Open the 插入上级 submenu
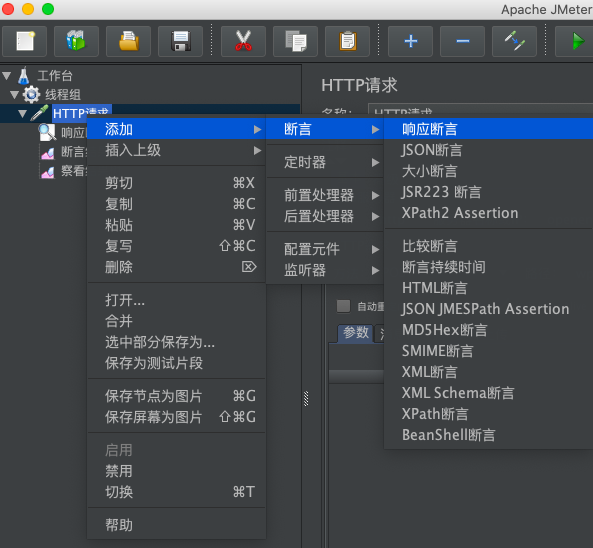593x548 pixels. point(177,151)
